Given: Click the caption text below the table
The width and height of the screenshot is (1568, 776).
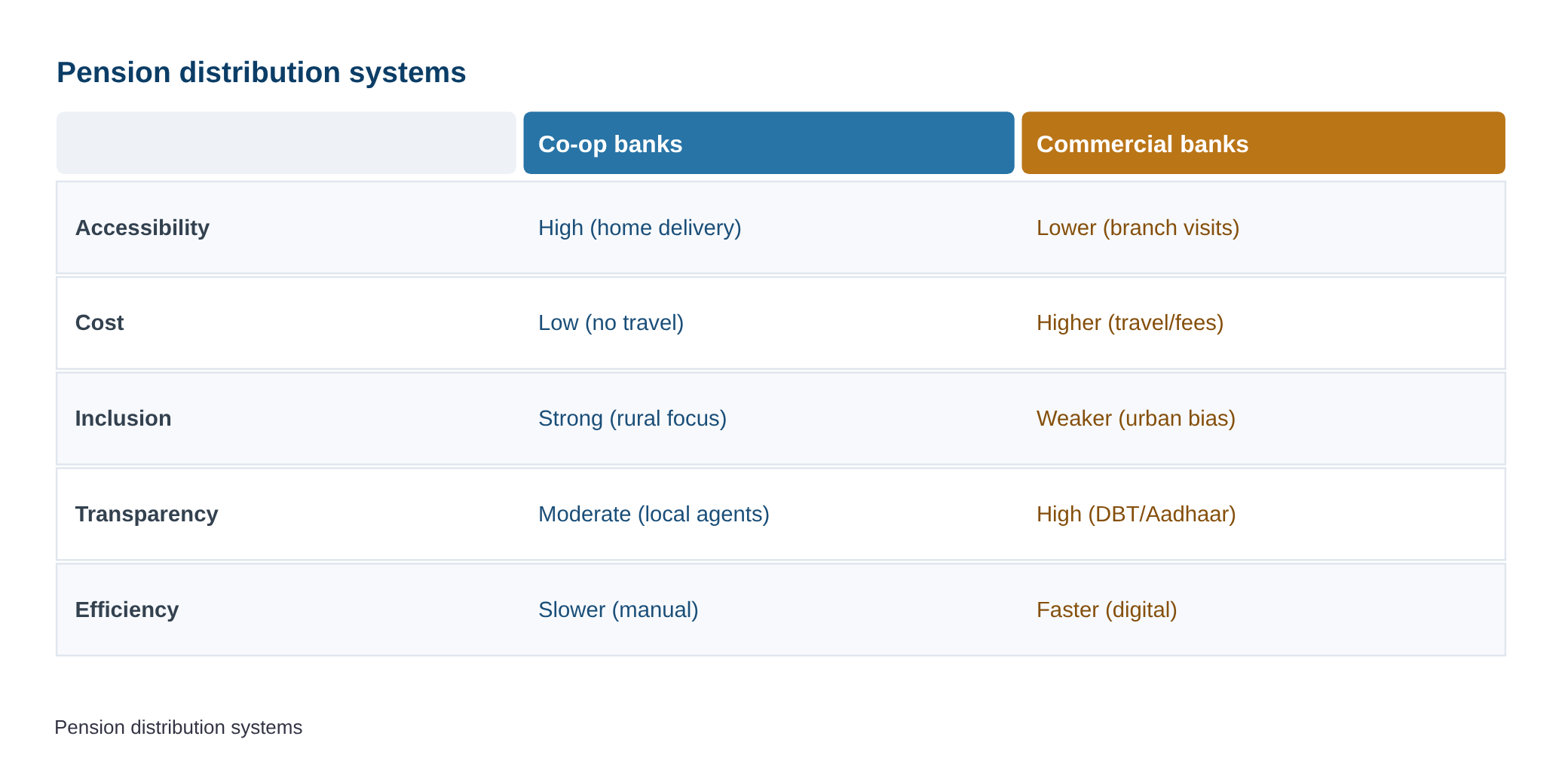Looking at the screenshot, I should 179,727.
